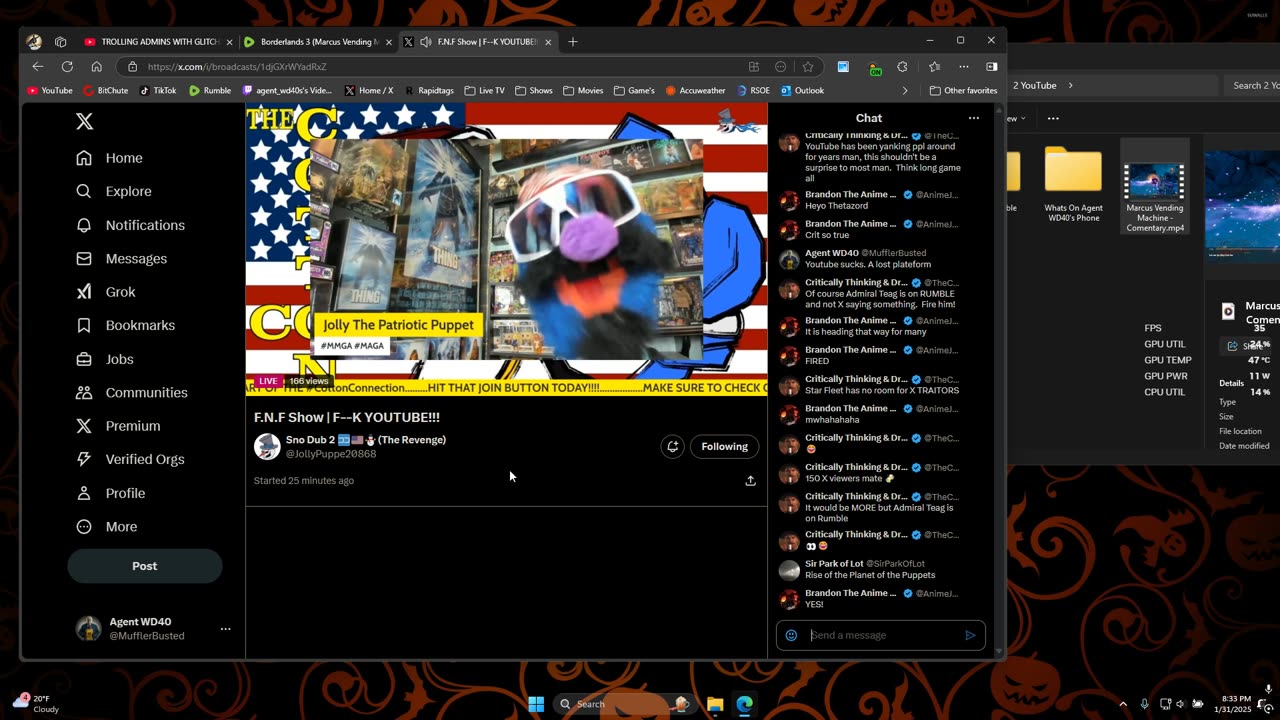The image size is (1280, 720).
Task: Click the Premium X icon
Action: pos(84,426)
